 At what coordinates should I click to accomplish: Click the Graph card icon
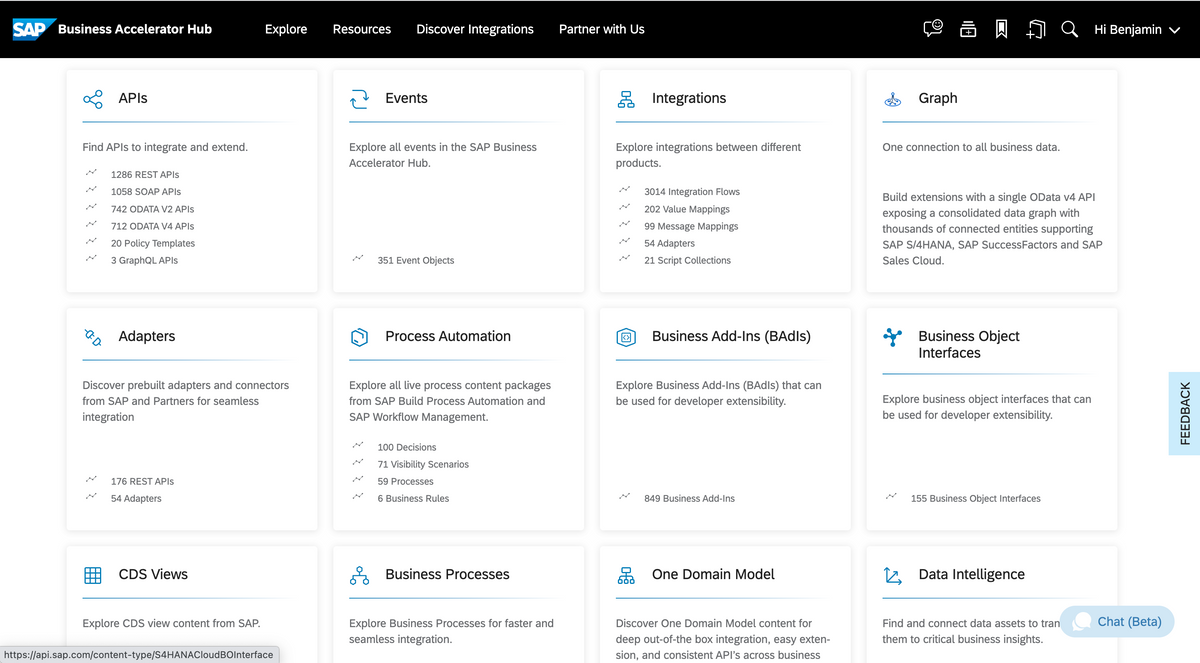893,99
